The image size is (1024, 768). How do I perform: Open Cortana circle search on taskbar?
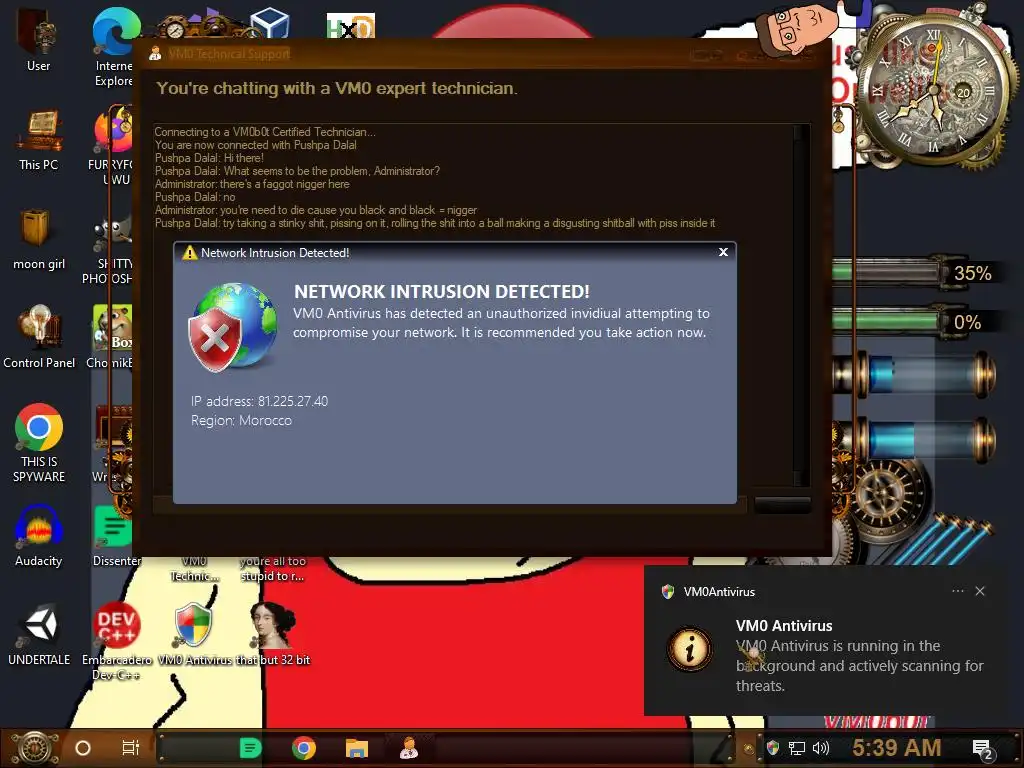[x=83, y=748]
